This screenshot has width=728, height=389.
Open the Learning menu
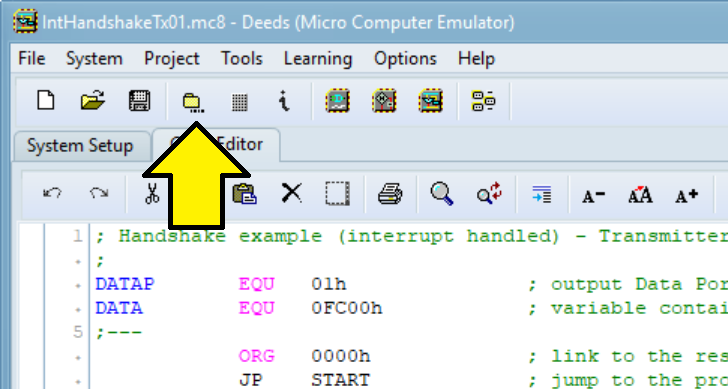coord(318,59)
